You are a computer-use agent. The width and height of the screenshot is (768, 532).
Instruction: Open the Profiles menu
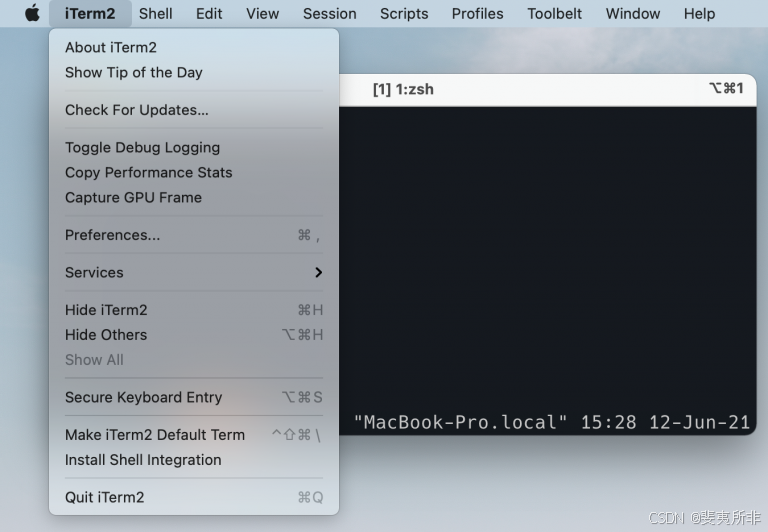pyautogui.click(x=478, y=13)
